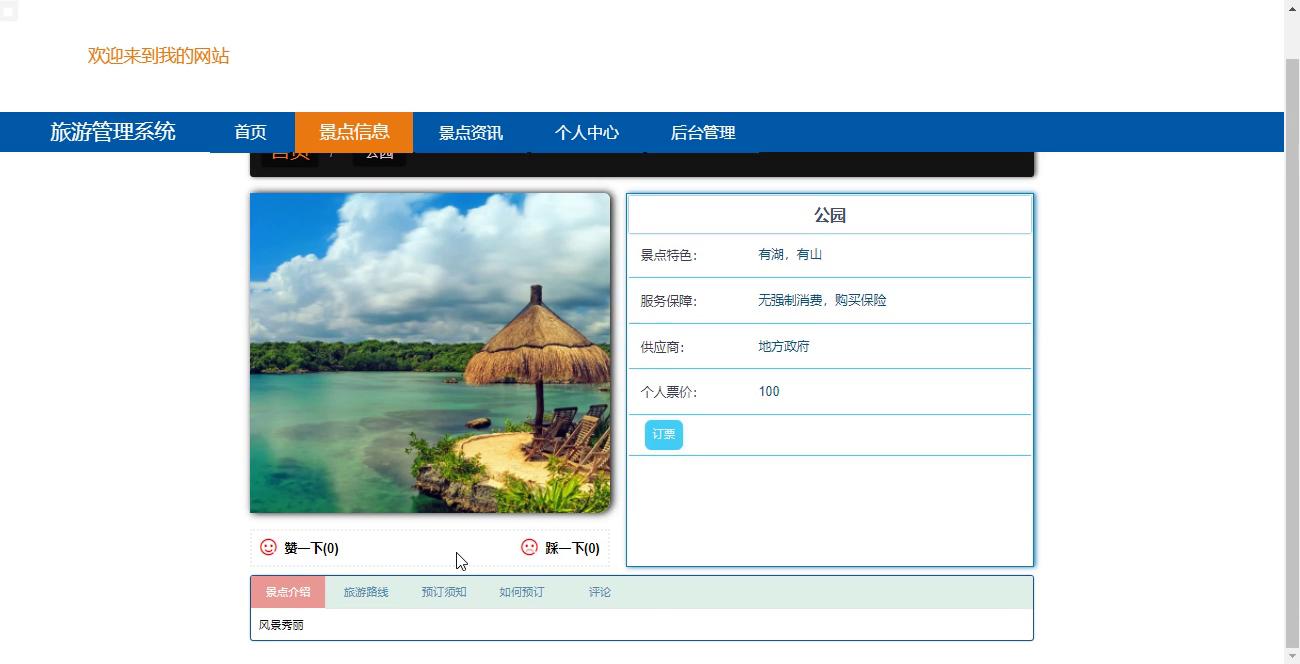This screenshot has width=1300, height=664.
Task: Go to 首页 in the navigation bar
Action: pos(250,132)
